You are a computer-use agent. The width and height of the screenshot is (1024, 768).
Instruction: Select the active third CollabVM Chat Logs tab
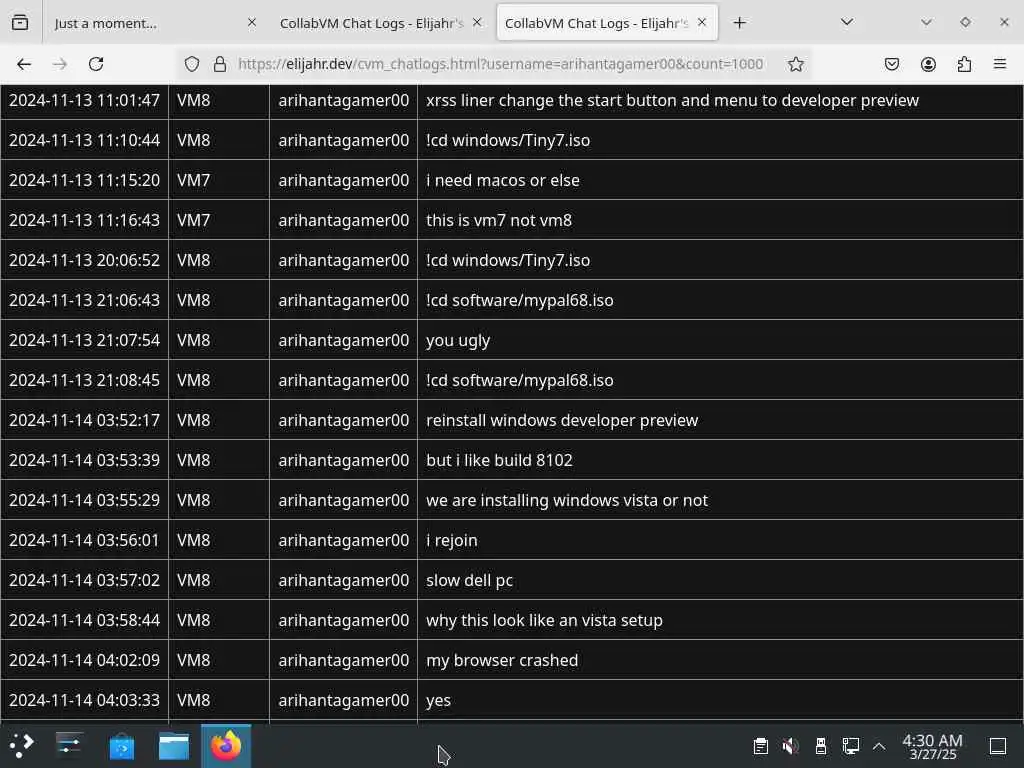coord(607,23)
